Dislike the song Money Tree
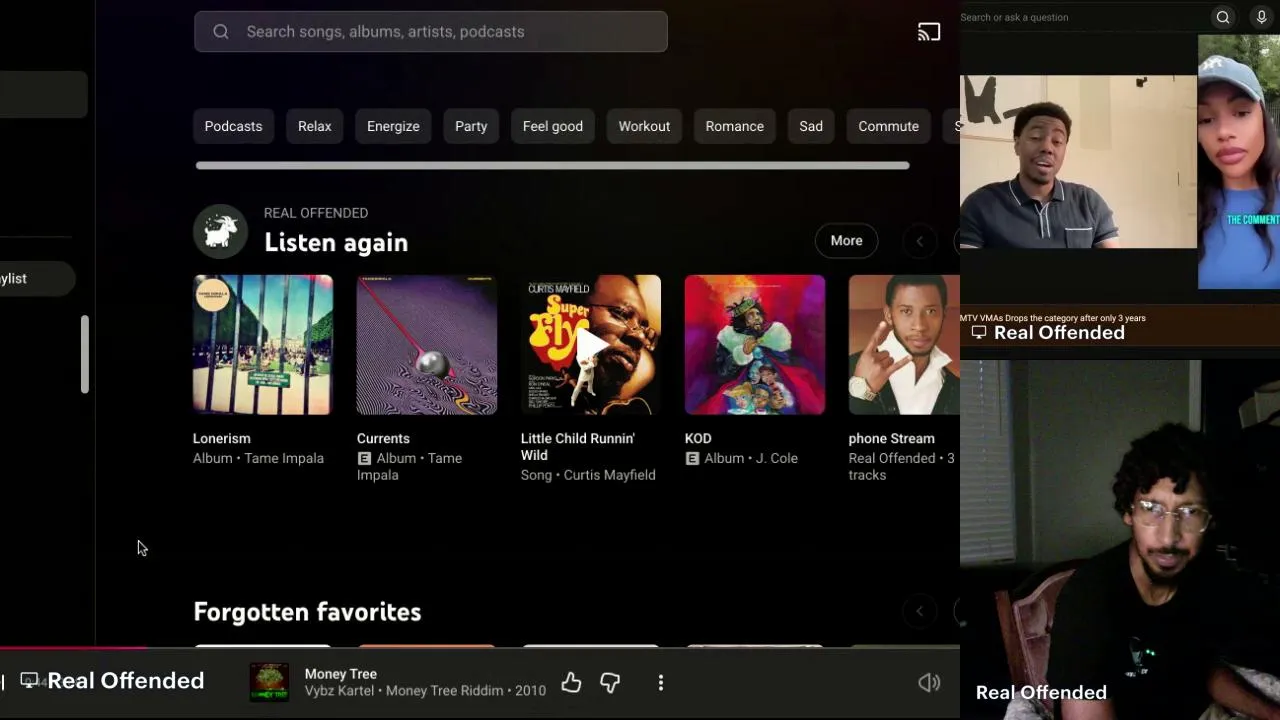 point(610,682)
